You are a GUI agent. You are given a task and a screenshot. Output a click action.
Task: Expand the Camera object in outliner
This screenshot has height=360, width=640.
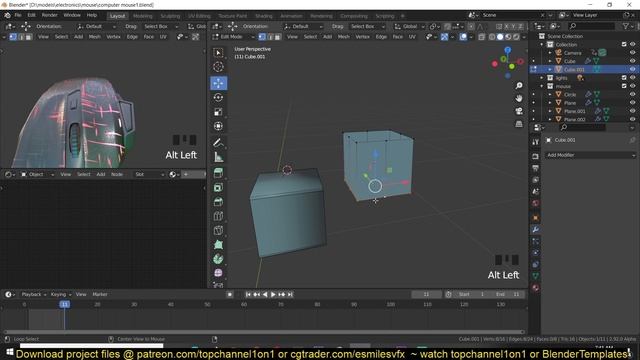[550, 53]
